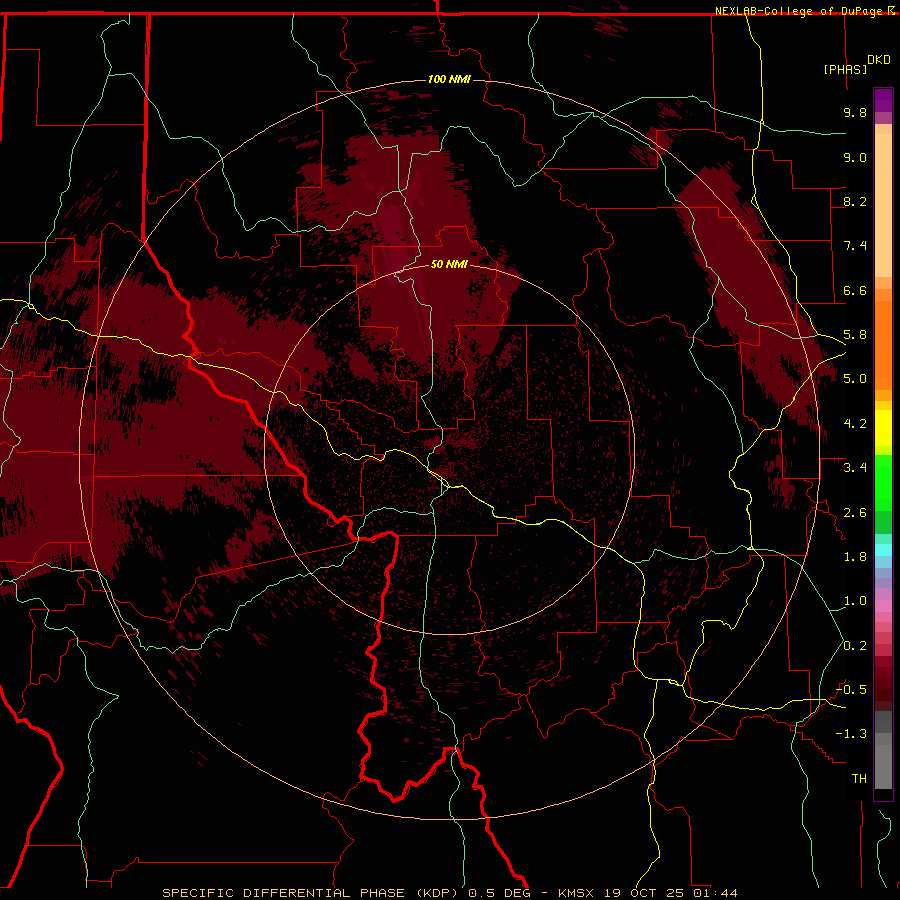Viewport: 900px width, 900px height.
Task: Click the TH threshold label on the scale
Action: pyautogui.click(x=859, y=779)
